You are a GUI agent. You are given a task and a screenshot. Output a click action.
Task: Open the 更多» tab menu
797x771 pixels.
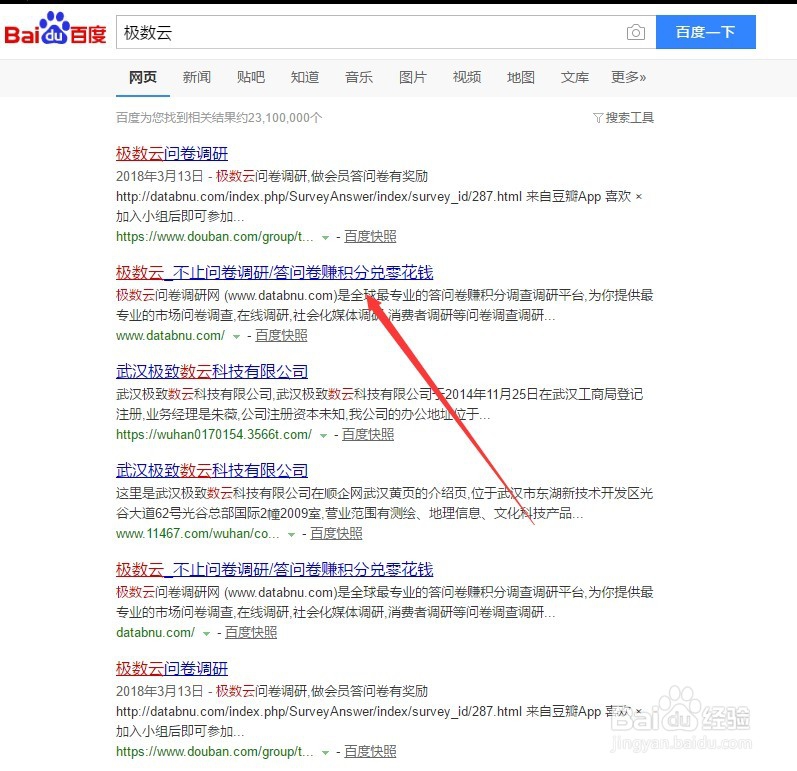(628, 77)
